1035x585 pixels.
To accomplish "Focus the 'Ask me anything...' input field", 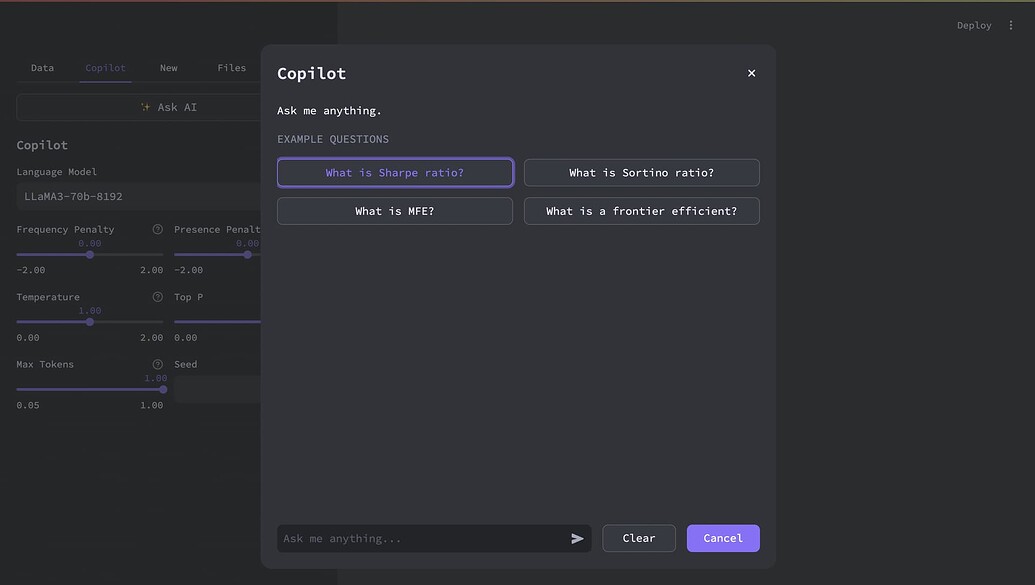I will point(422,539).
